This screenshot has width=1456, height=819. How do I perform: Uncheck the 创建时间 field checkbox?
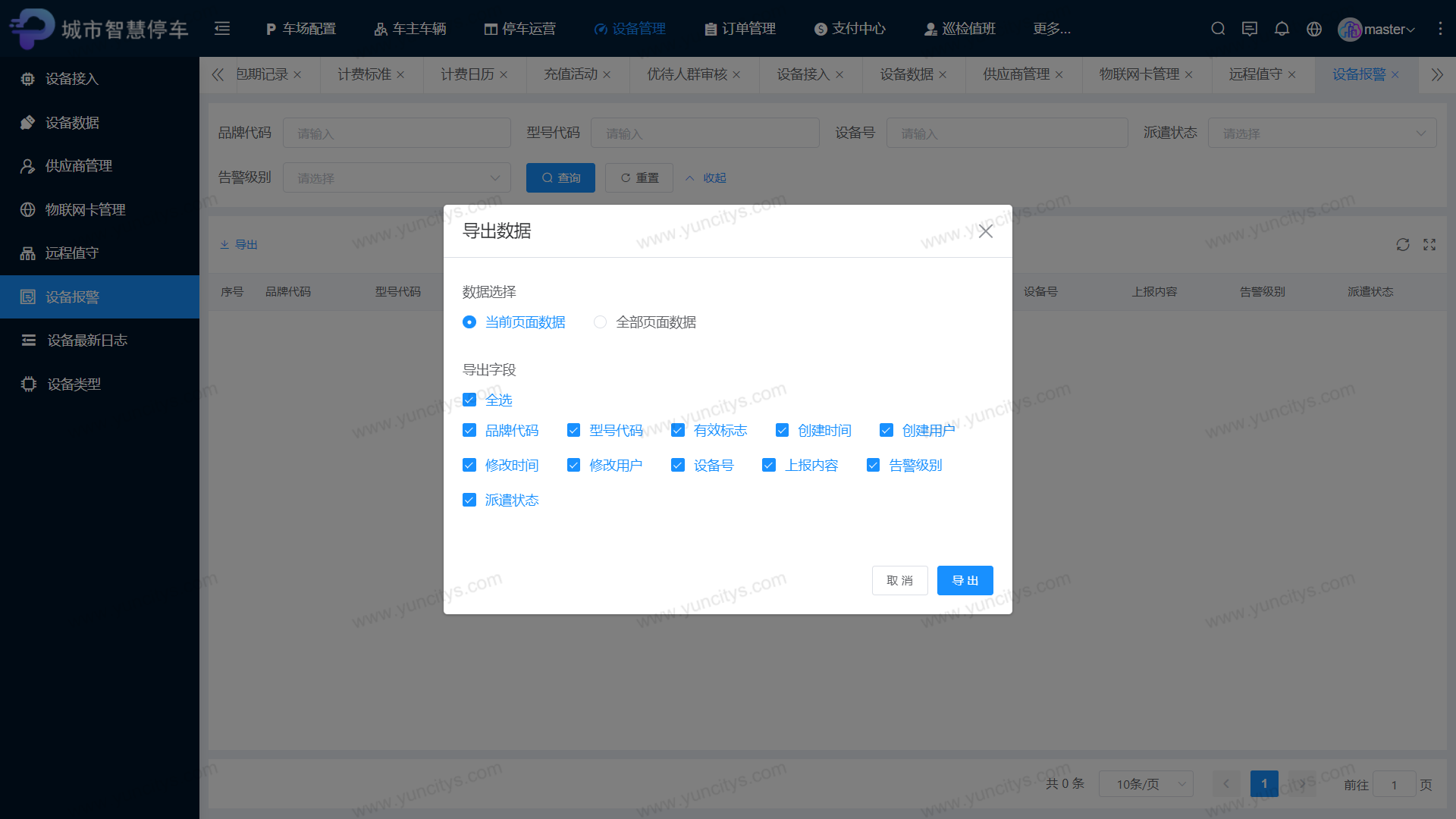click(782, 431)
